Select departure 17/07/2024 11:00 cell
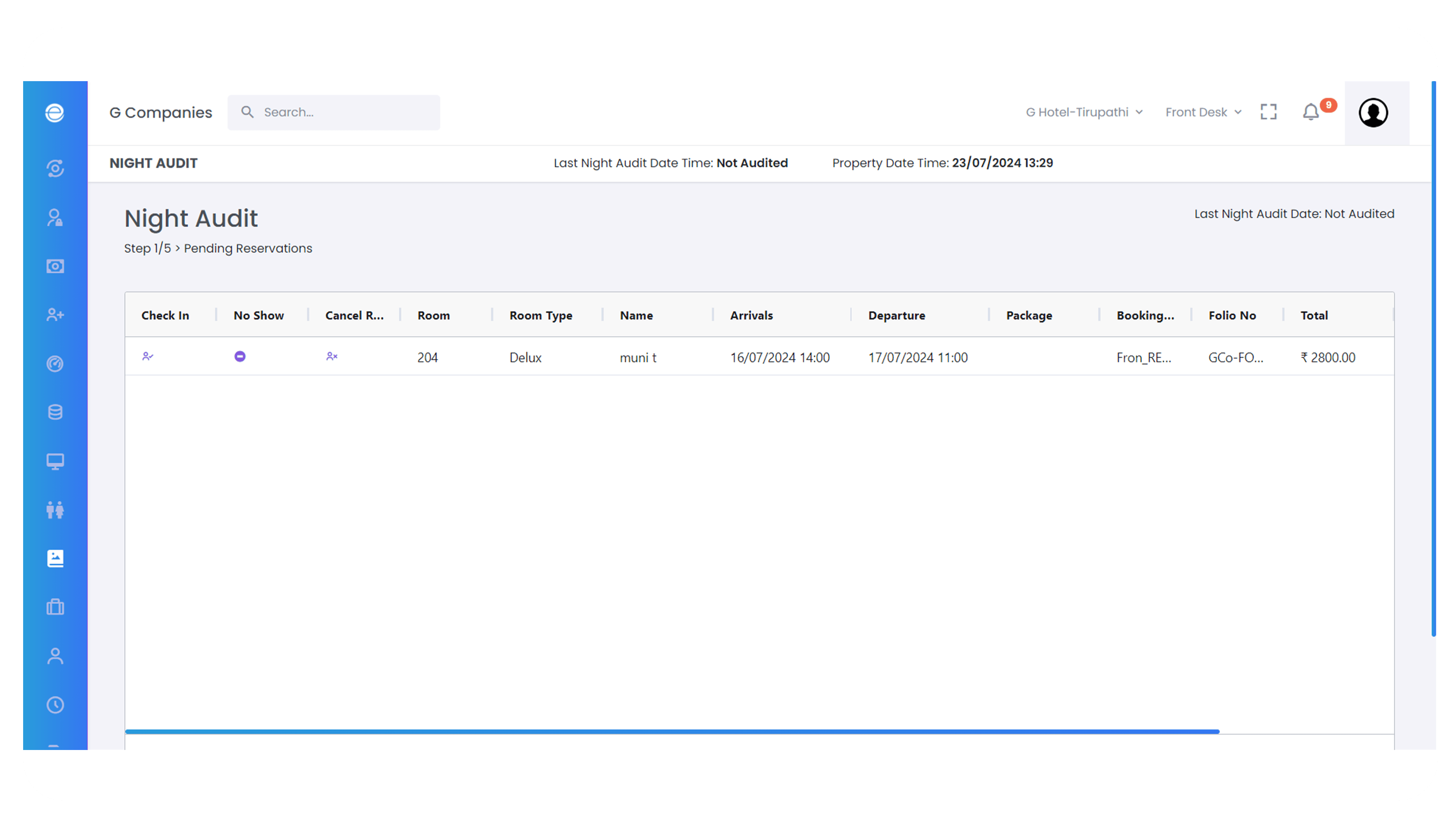This screenshot has width=1456, height=819. [918, 357]
